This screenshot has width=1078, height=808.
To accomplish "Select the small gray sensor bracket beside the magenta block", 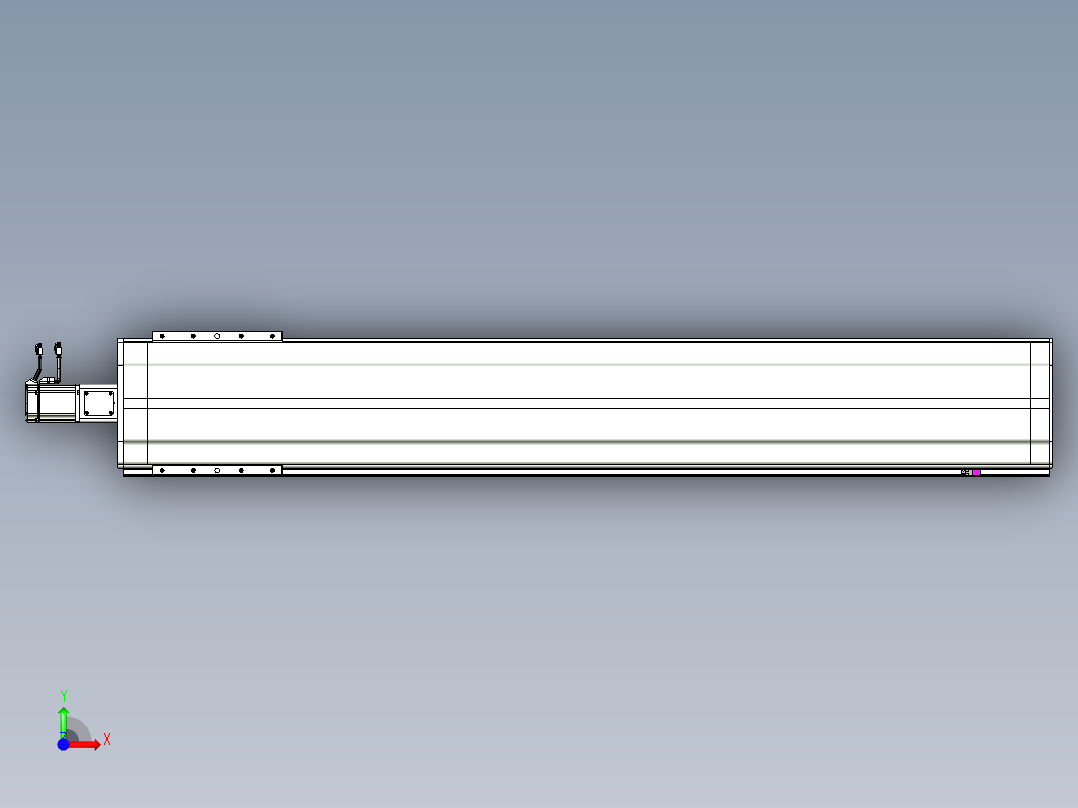I will (965, 472).
